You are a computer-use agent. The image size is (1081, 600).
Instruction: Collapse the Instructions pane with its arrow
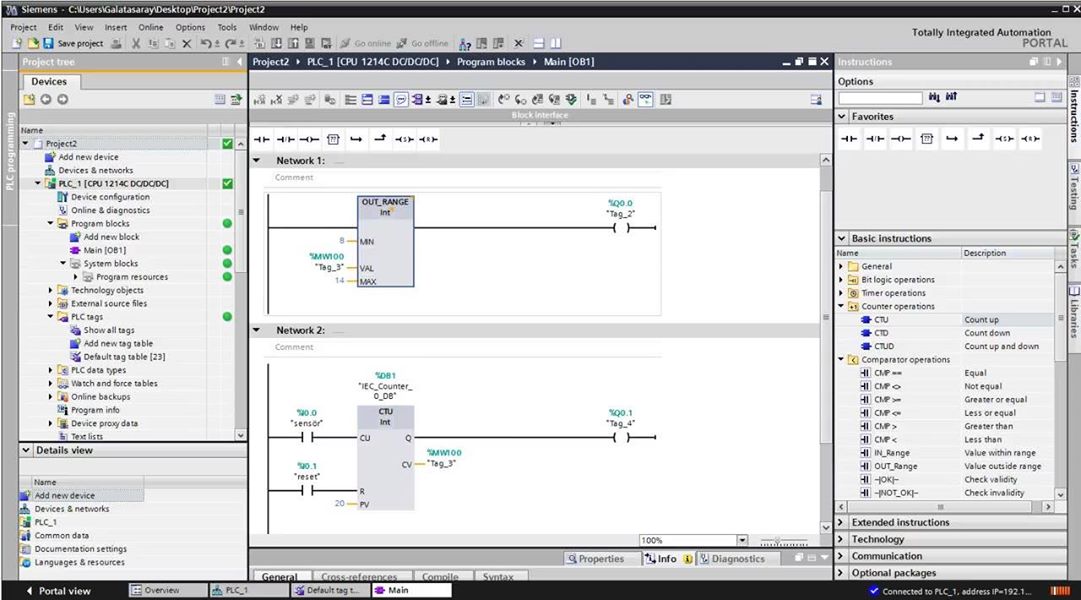point(1059,61)
